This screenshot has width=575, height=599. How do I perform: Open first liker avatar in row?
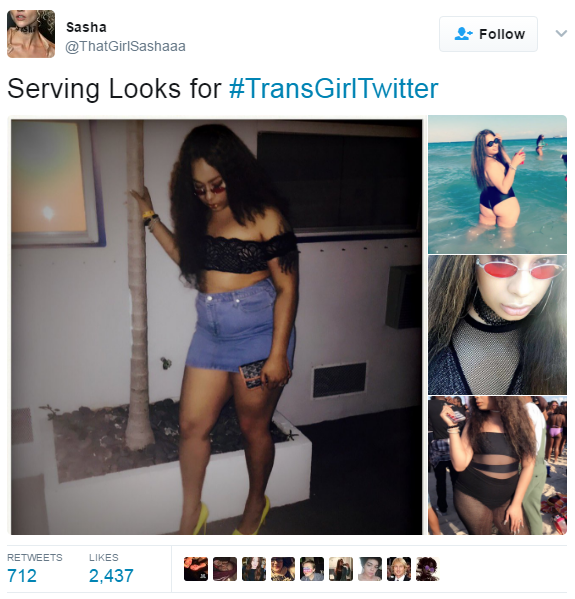(196, 569)
